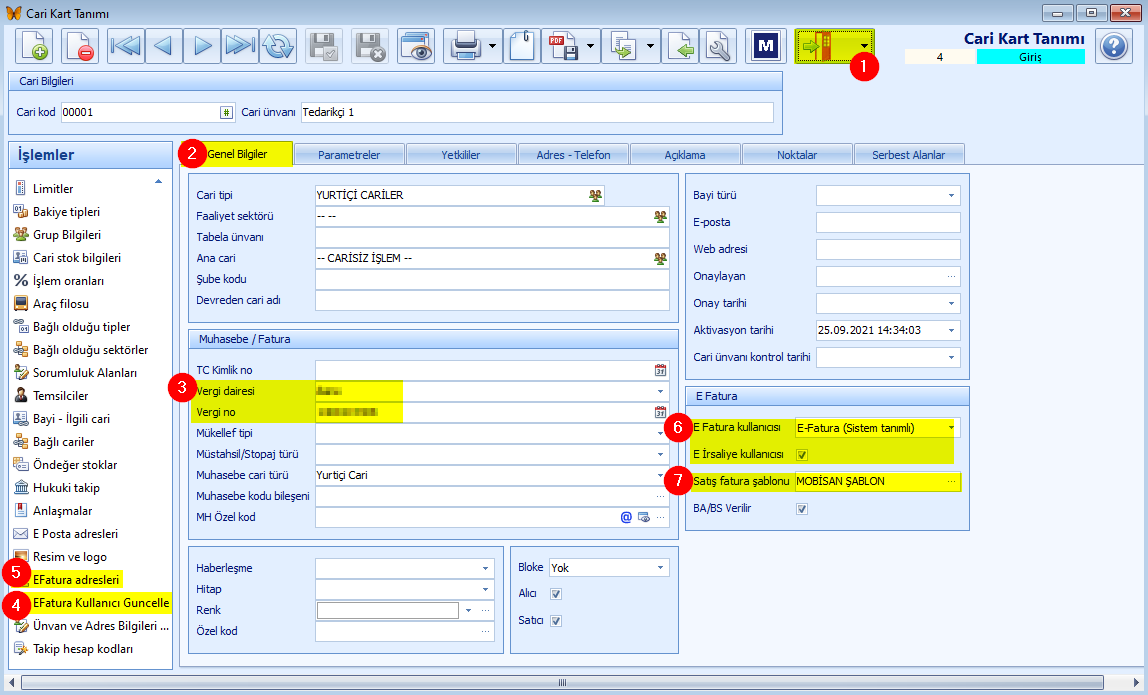Click the blue M icon in toolbar
Screen dimensions: 1148x695
tap(766, 46)
